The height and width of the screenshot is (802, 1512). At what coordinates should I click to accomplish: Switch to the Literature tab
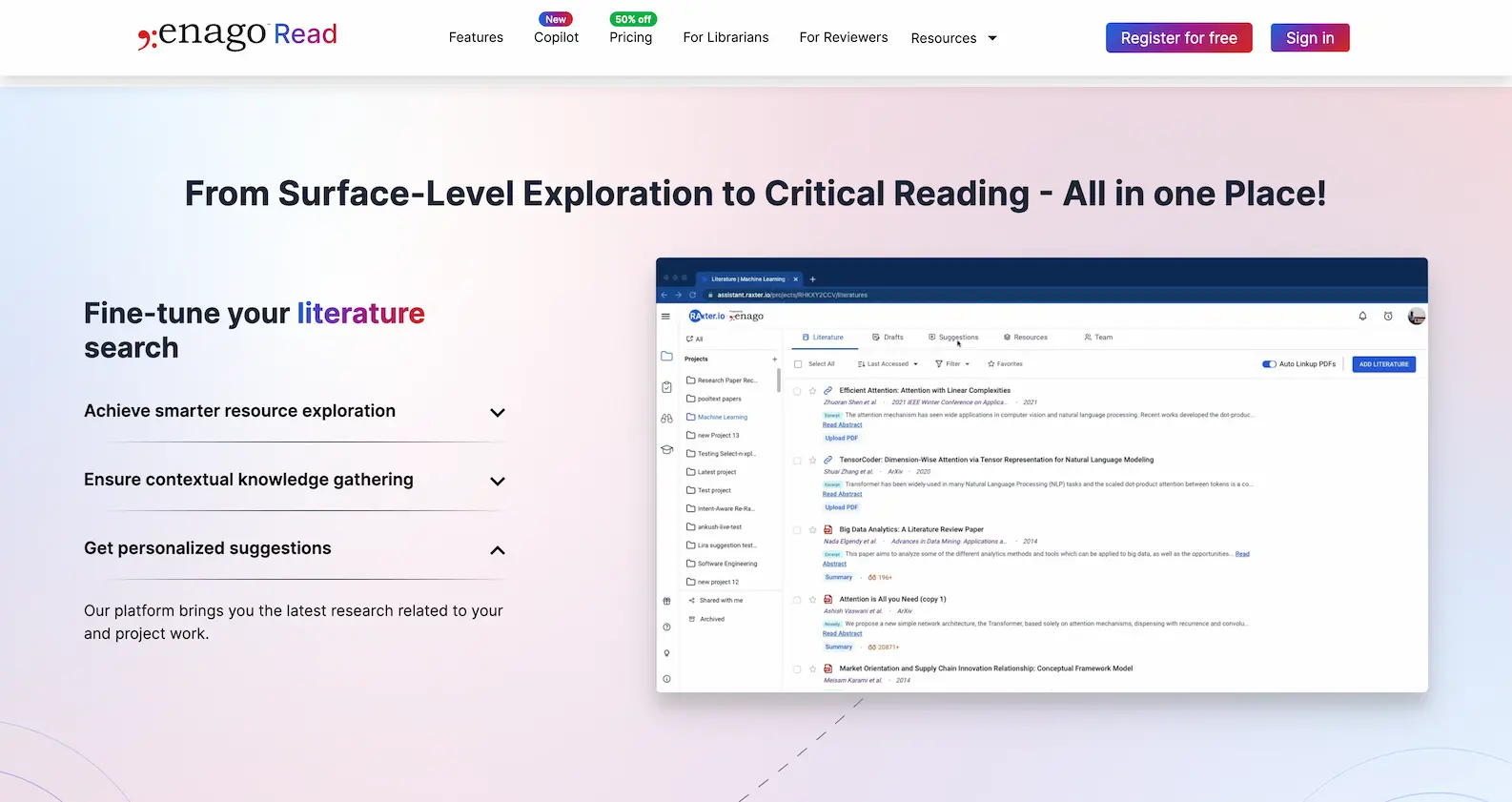pyautogui.click(x=823, y=338)
